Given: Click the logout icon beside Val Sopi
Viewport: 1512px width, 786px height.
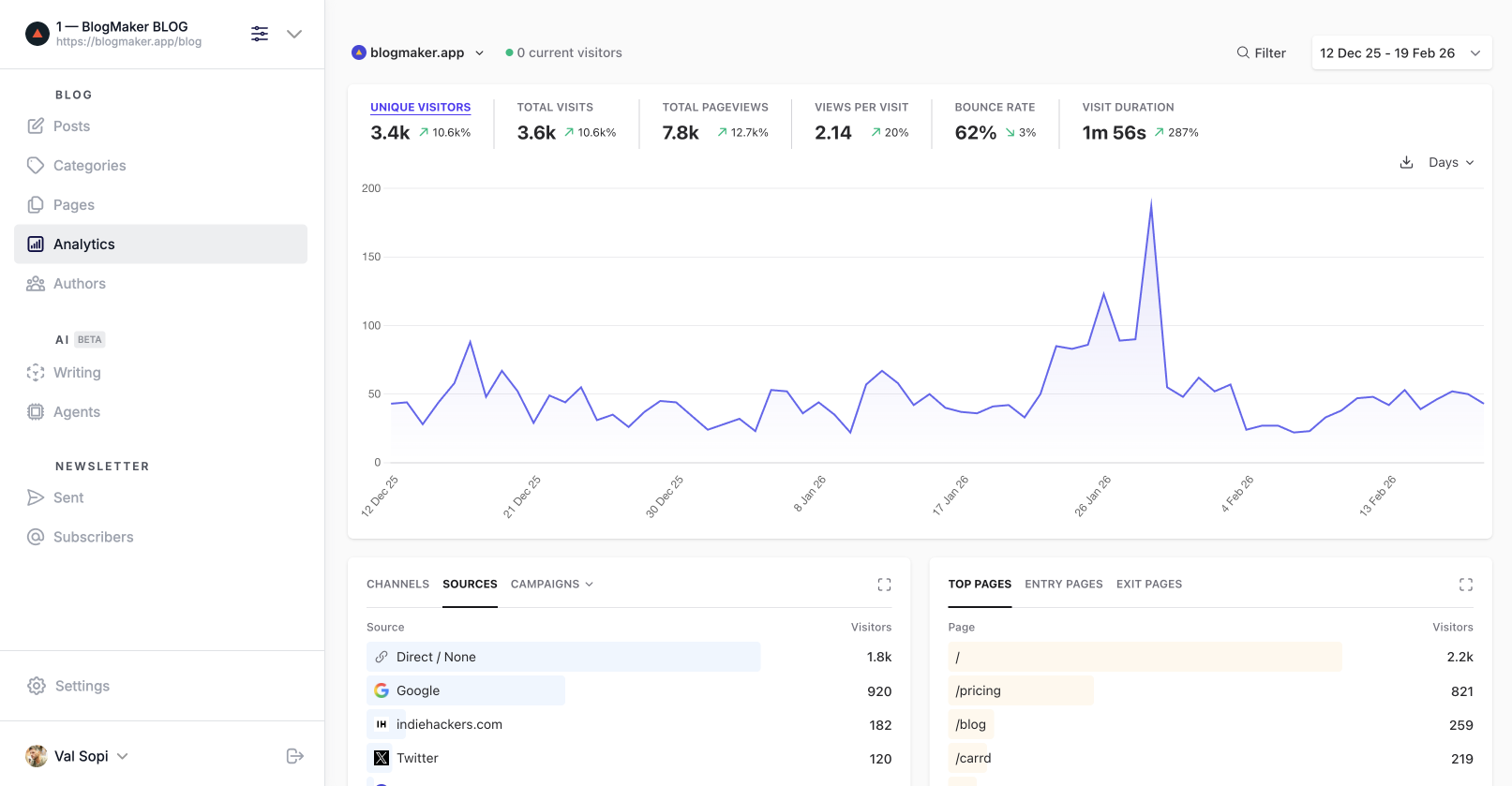Looking at the screenshot, I should (x=294, y=756).
